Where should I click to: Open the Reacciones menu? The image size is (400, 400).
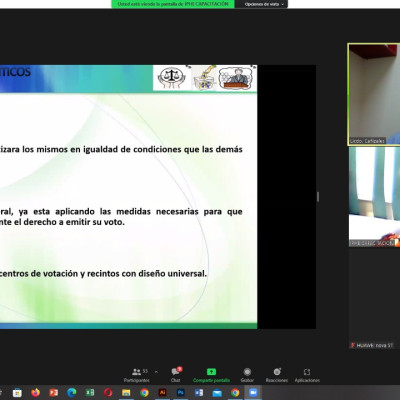(x=277, y=375)
